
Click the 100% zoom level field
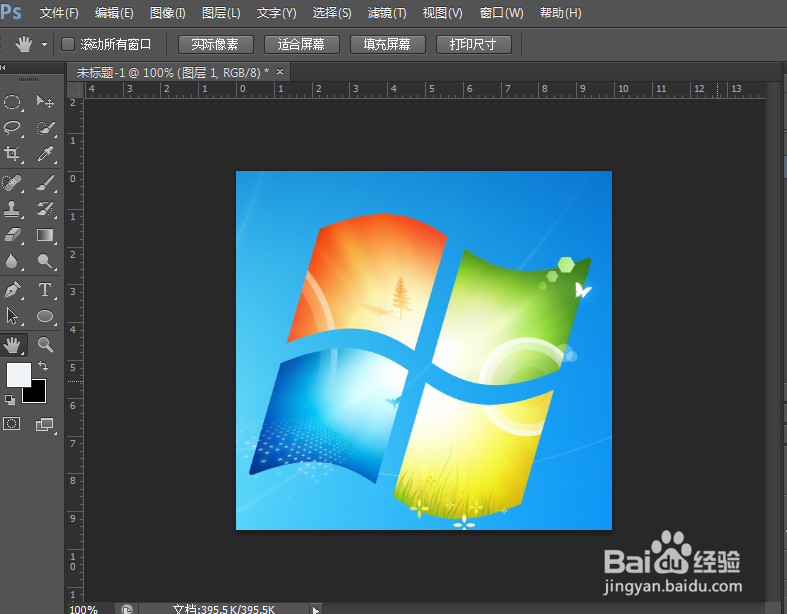coord(84,609)
